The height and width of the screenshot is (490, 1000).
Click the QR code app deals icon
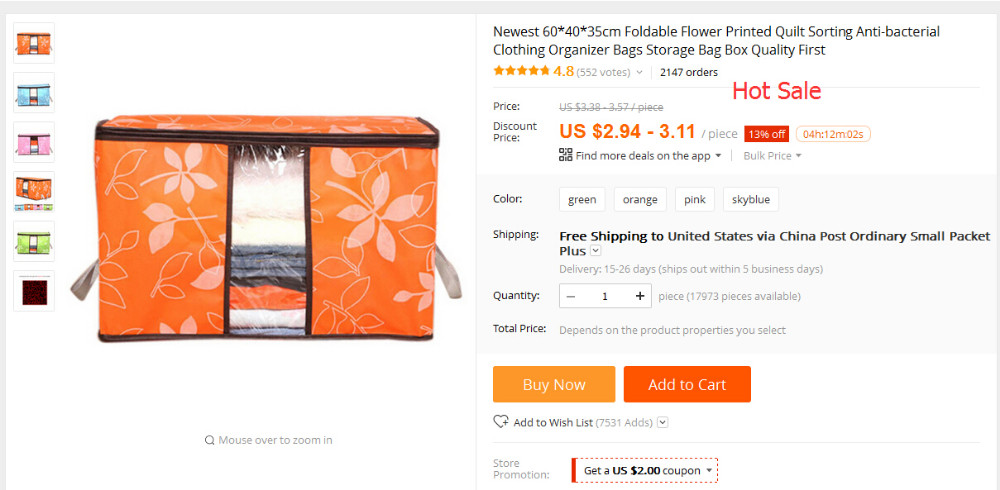click(x=565, y=155)
